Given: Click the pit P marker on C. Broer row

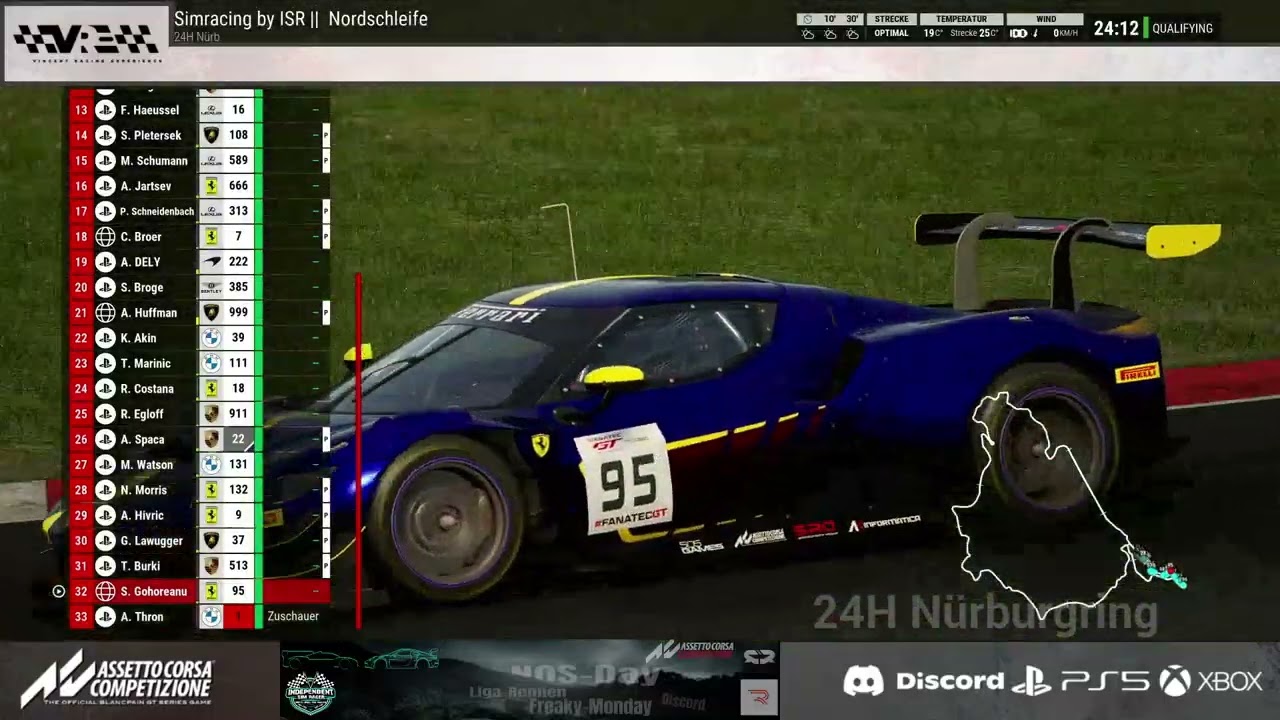Looking at the screenshot, I should tap(326, 237).
